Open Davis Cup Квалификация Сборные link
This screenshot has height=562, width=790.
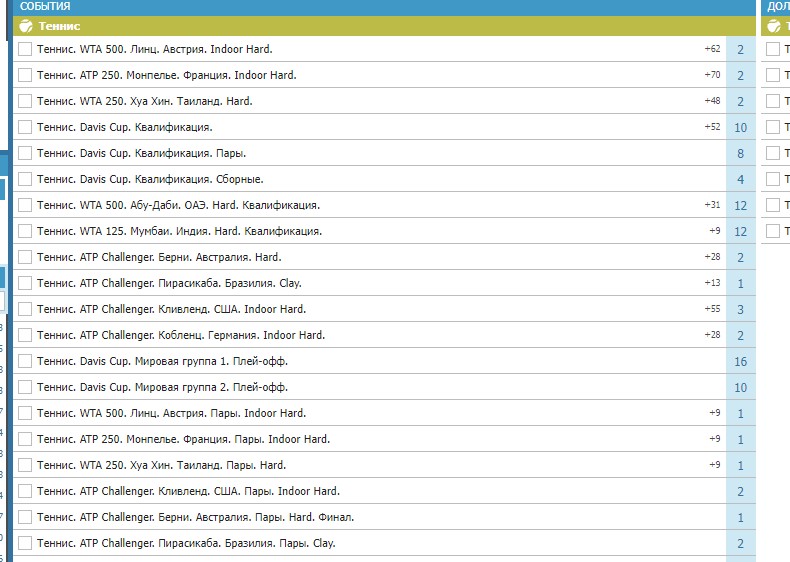click(150, 179)
